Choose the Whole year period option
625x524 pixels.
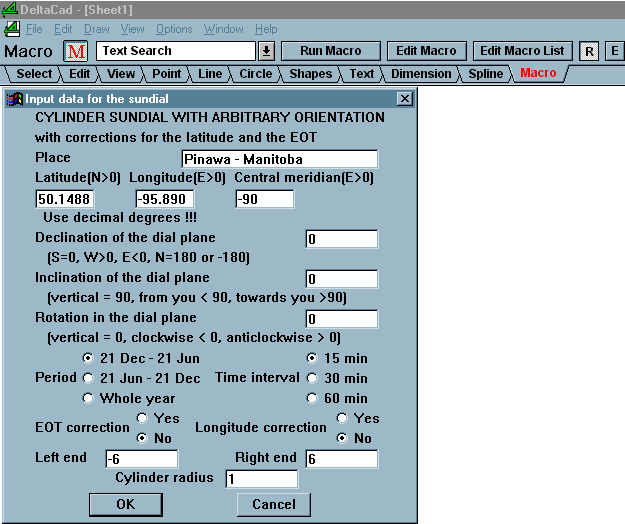click(x=89, y=399)
